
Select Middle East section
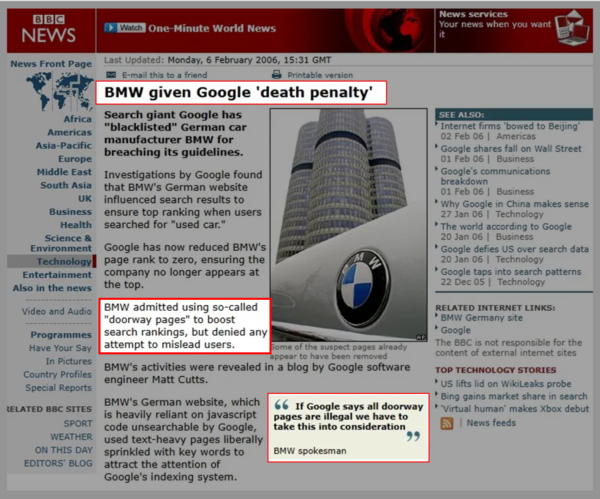(x=64, y=172)
